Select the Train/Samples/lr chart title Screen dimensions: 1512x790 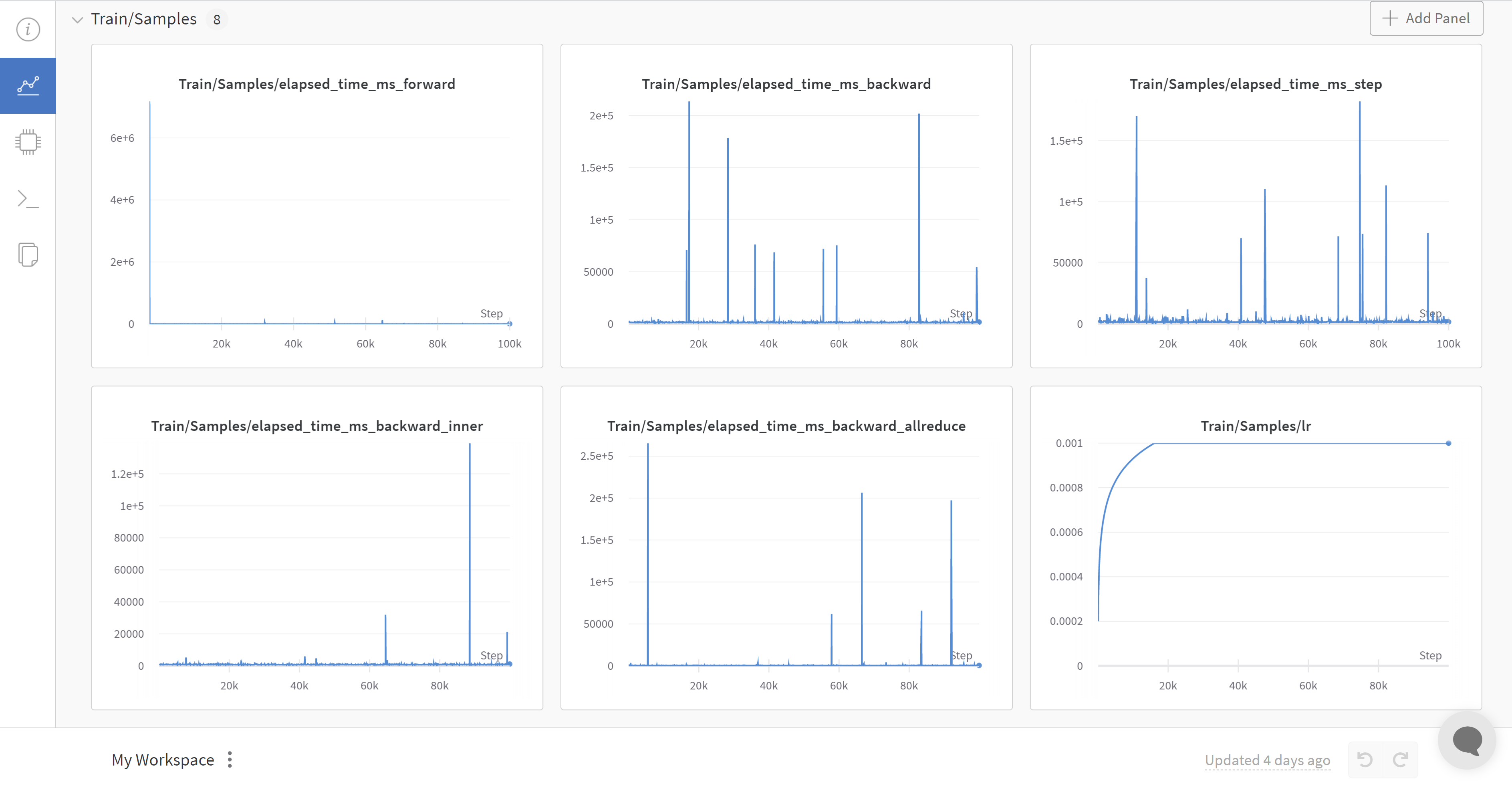1256,426
